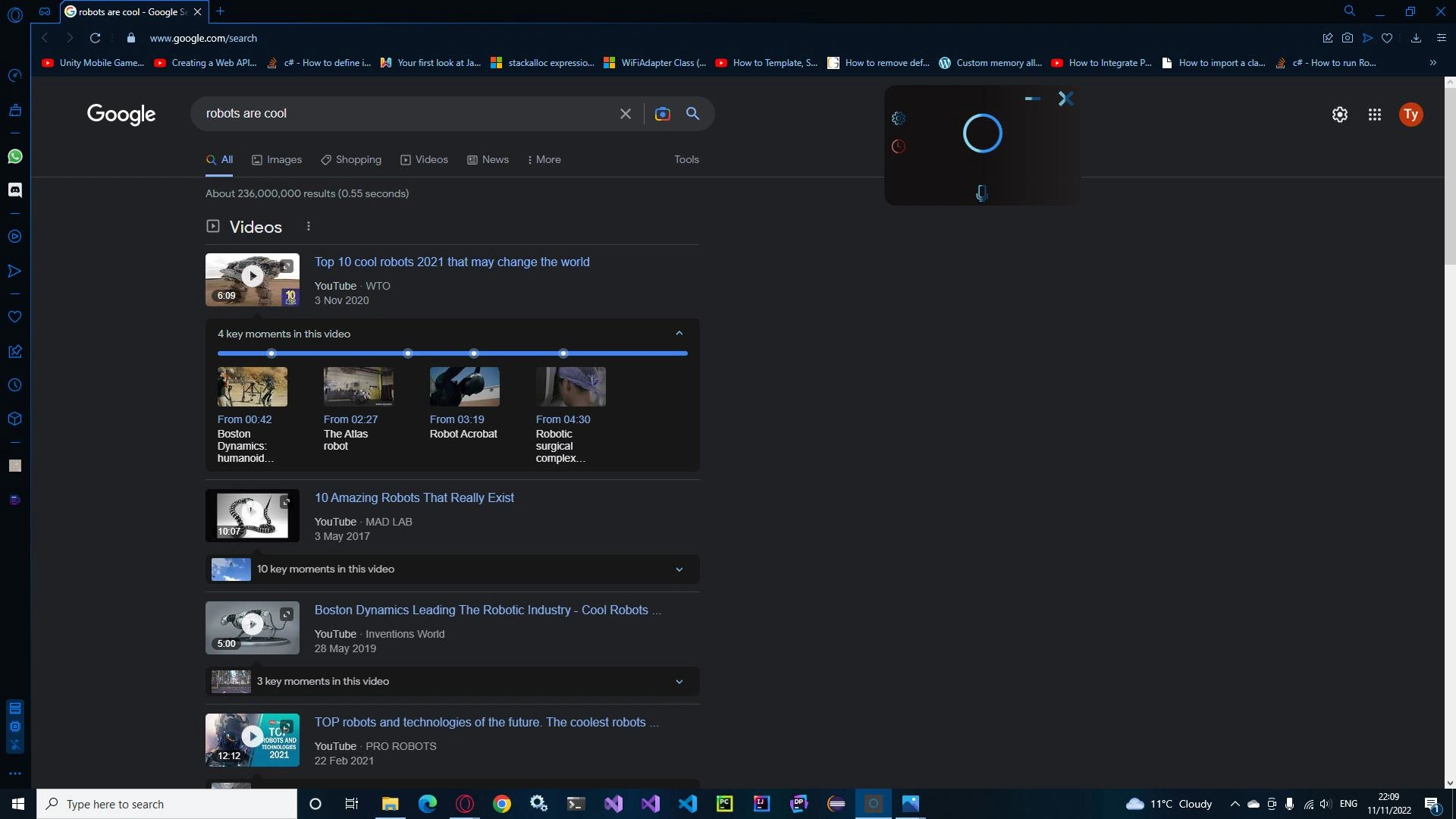
Task: Open Chrome from taskbar
Action: pyautogui.click(x=502, y=804)
